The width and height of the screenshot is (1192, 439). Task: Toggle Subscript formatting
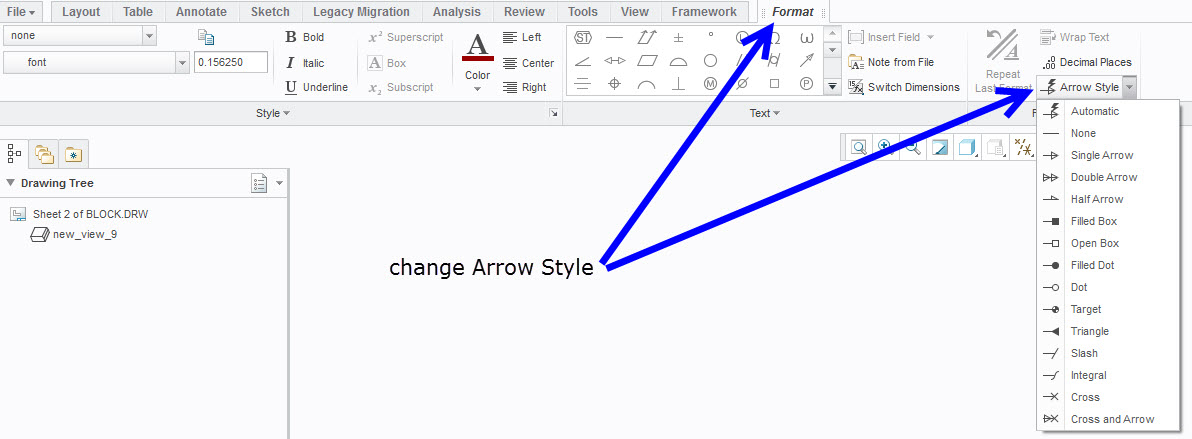[401, 87]
